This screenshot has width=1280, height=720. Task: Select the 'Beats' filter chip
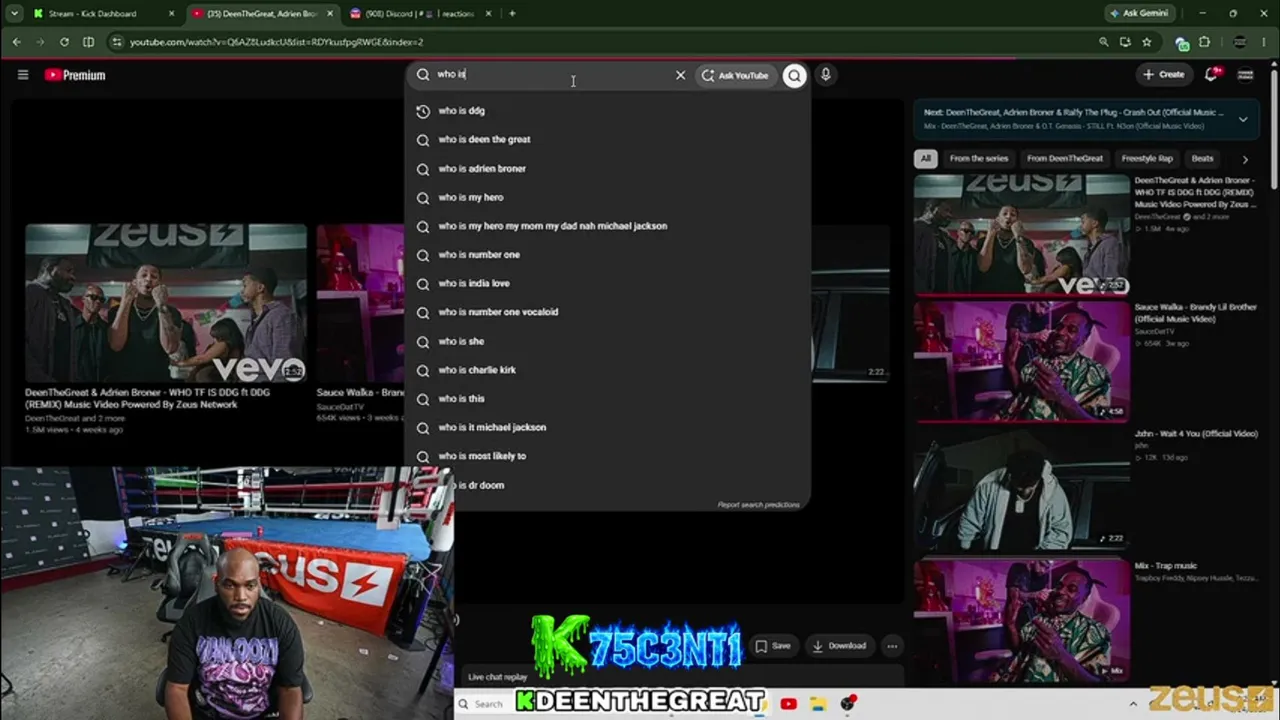(1202, 158)
